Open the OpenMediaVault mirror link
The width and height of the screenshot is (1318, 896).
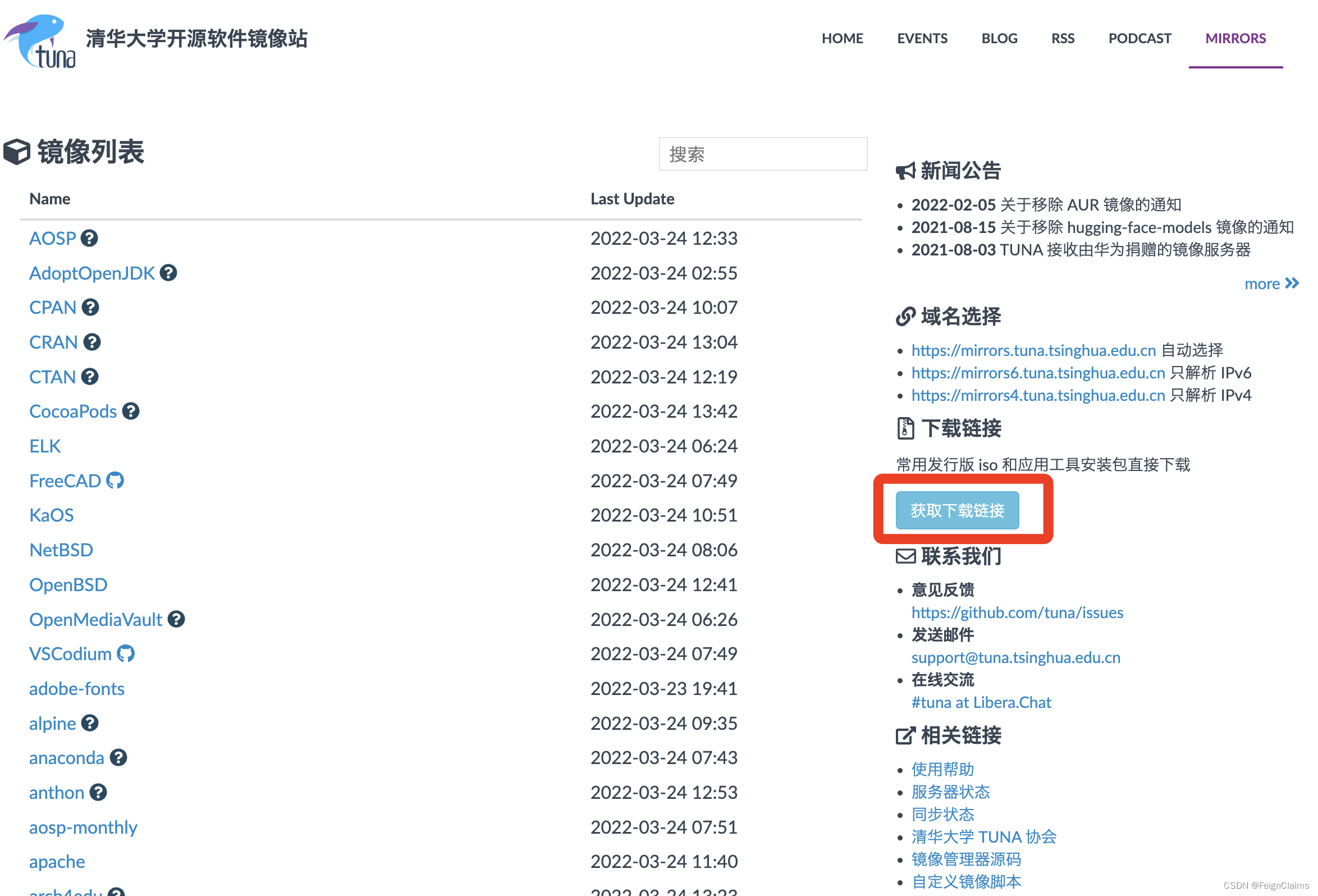coord(96,619)
